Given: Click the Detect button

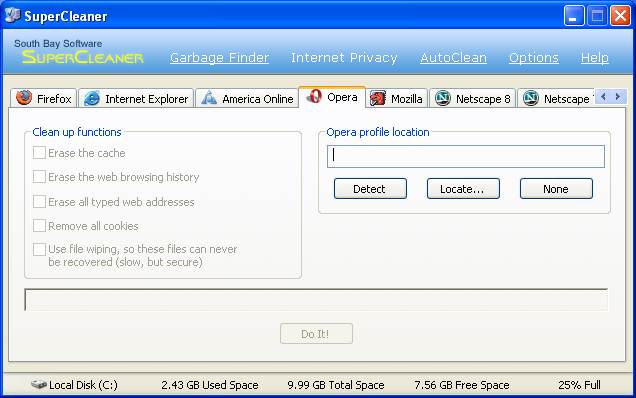Looking at the screenshot, I should [370, 189].
